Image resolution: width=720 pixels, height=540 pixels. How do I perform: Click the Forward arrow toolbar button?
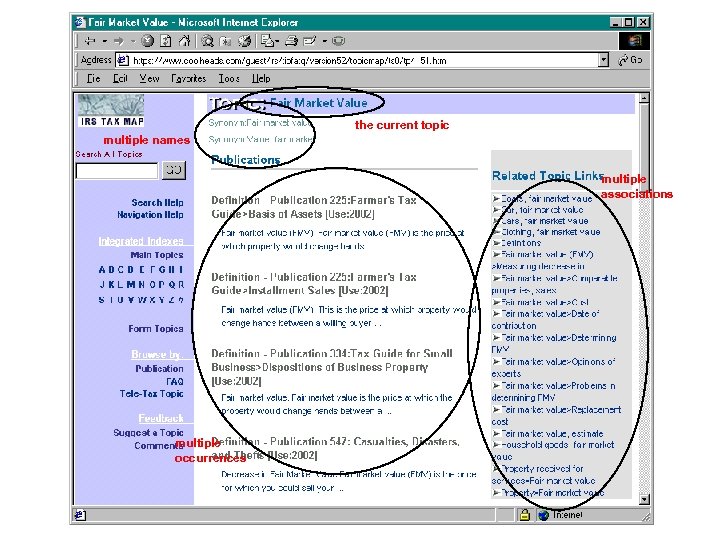click(118, 41)
